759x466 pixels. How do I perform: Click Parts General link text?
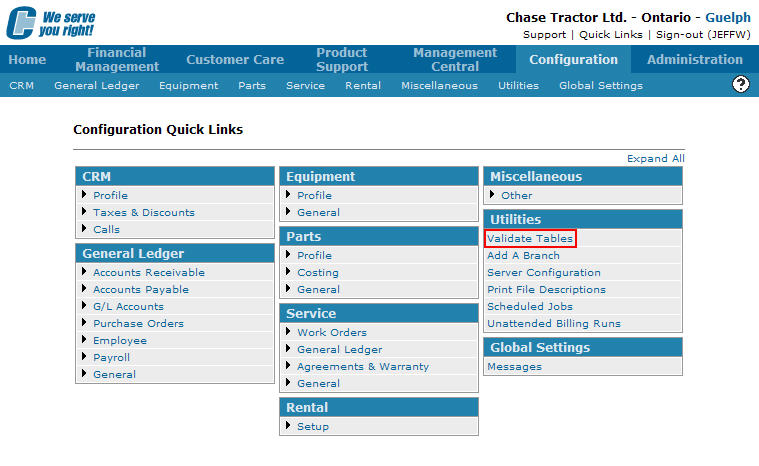coord(319,289)
